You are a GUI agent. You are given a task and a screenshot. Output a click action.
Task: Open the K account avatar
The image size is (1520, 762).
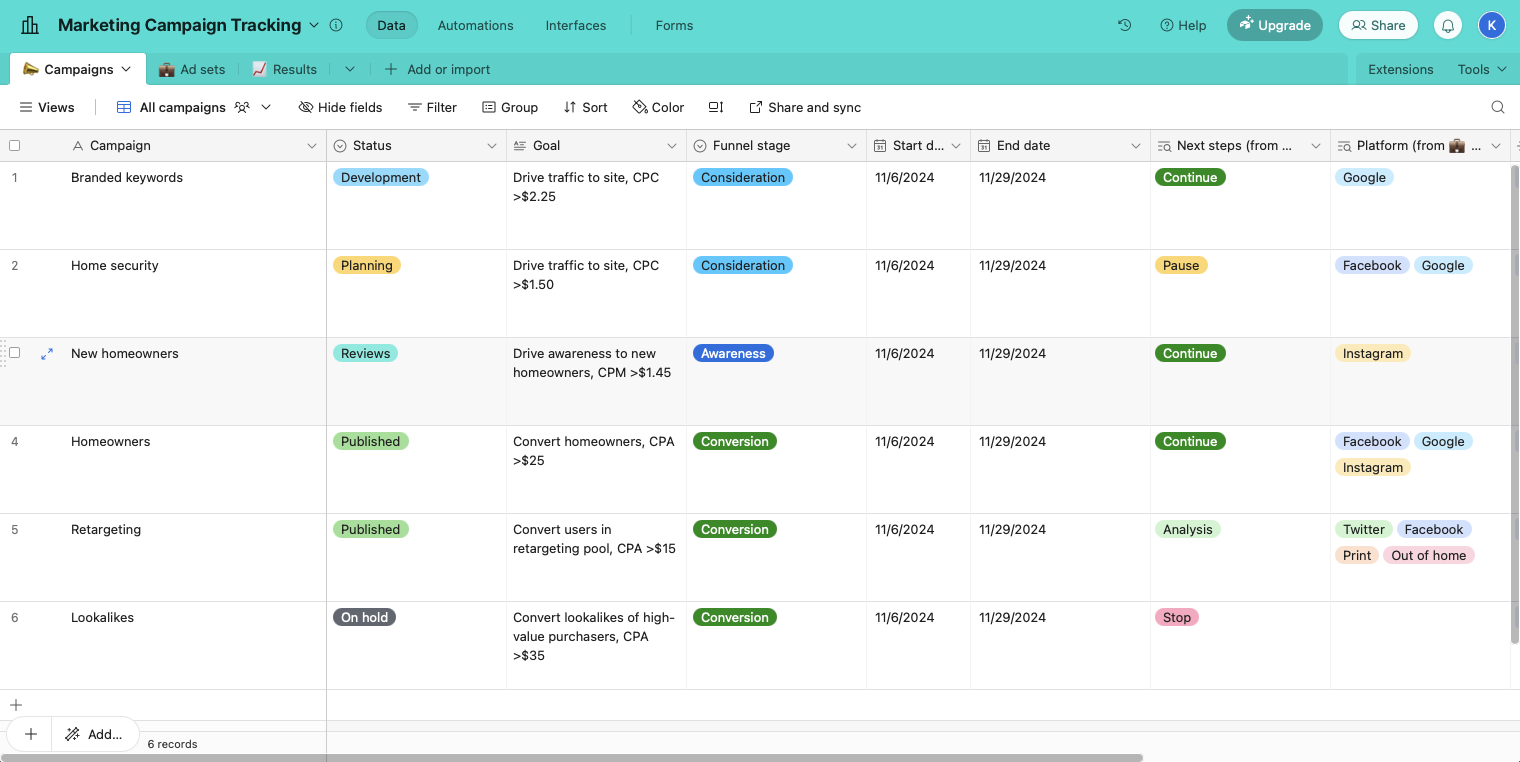tap(1491, 25)
